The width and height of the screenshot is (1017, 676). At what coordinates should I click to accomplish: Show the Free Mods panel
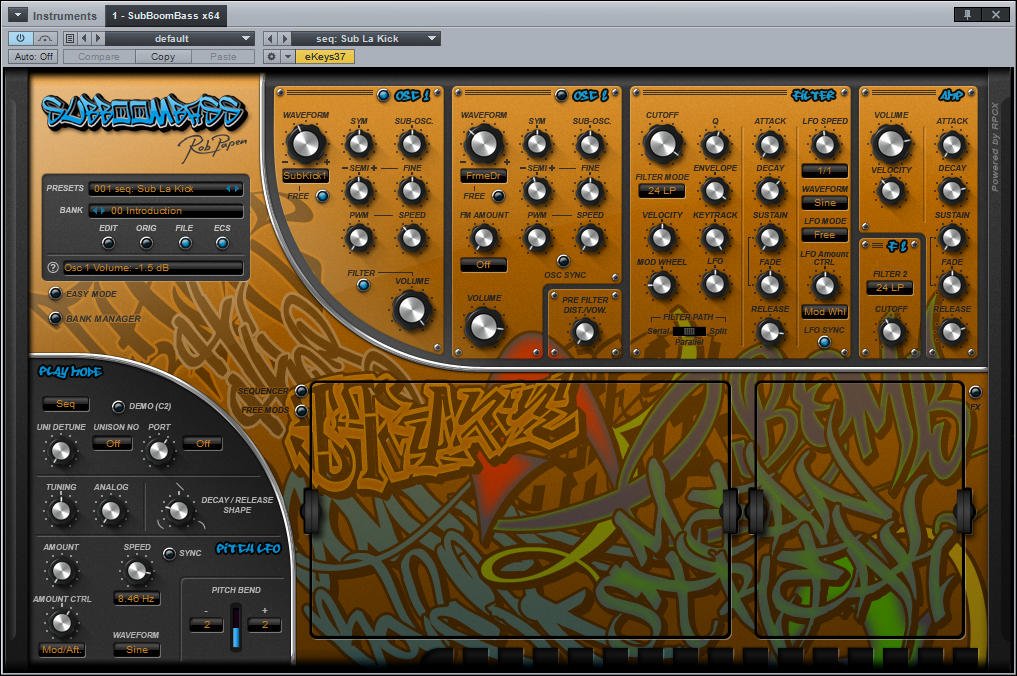(301, 410)
